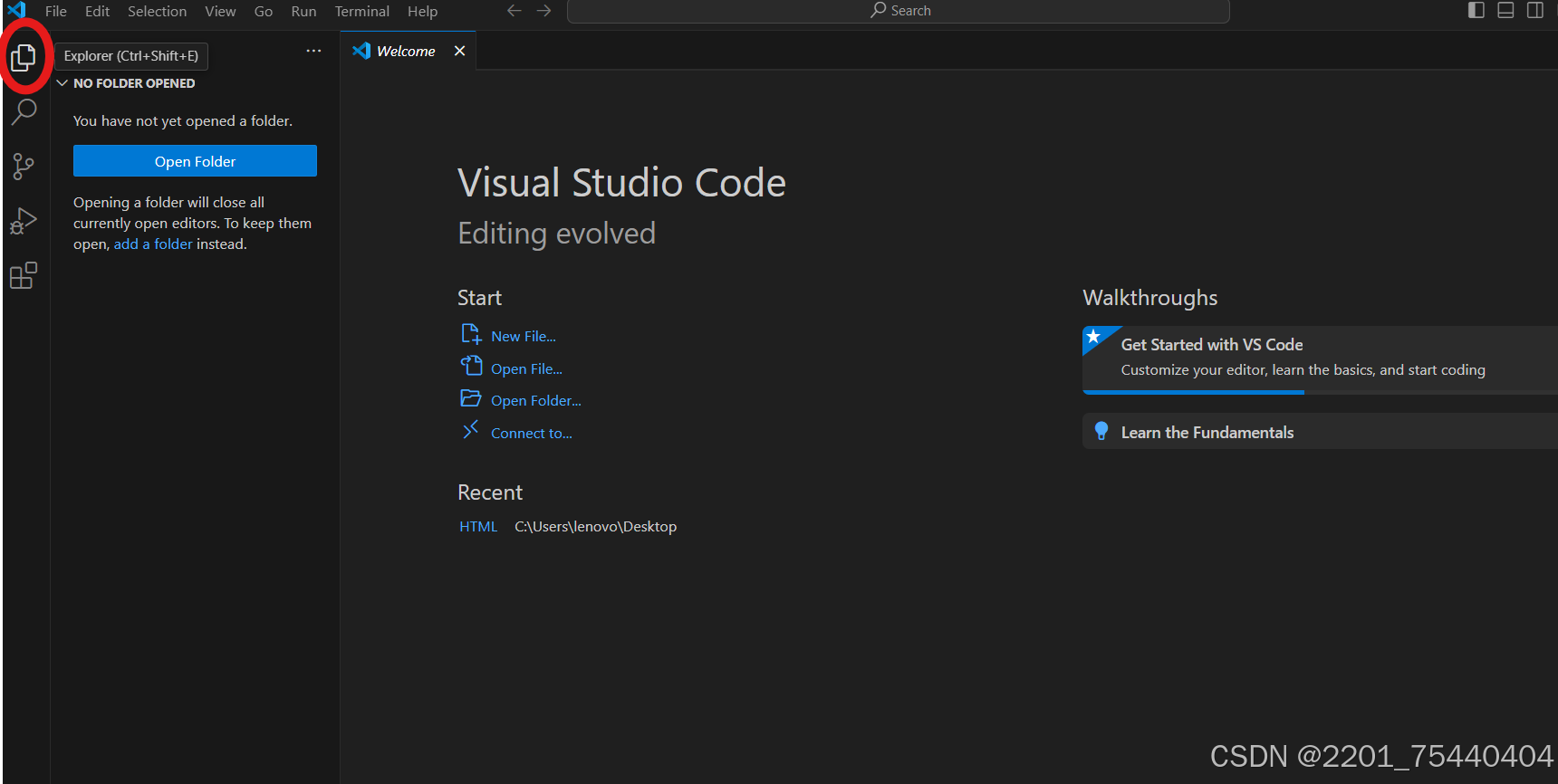Screen dimensions: 1558x784
Task: Open the Source Control view icon
Action: (24, 167)
